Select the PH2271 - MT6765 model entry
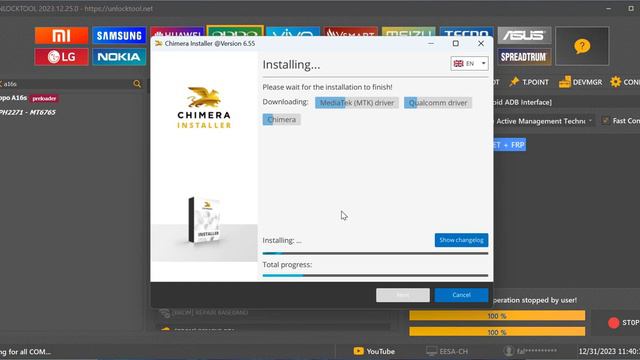Image resolution: width=640 pixels, height=360 pixels. [28, 112]
